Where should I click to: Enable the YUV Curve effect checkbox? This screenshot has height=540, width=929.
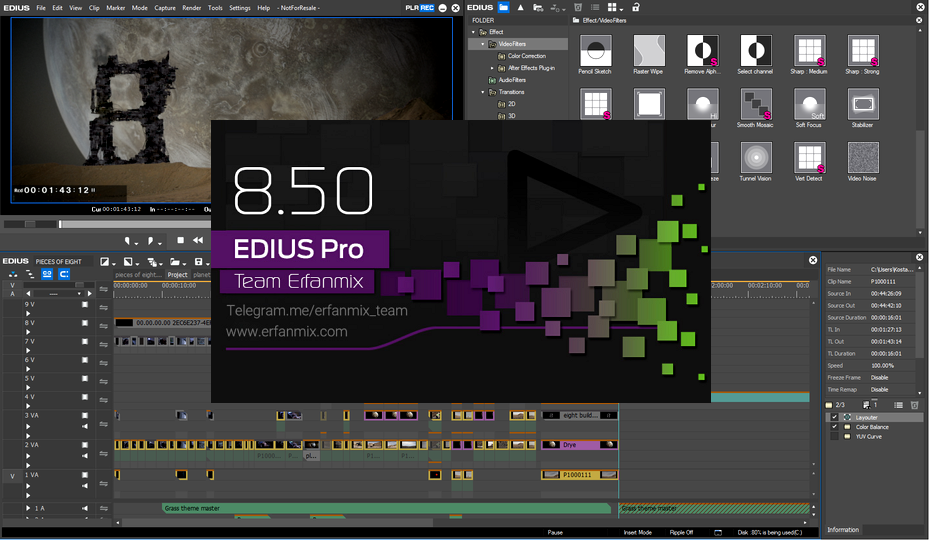[x=834, y=436]
